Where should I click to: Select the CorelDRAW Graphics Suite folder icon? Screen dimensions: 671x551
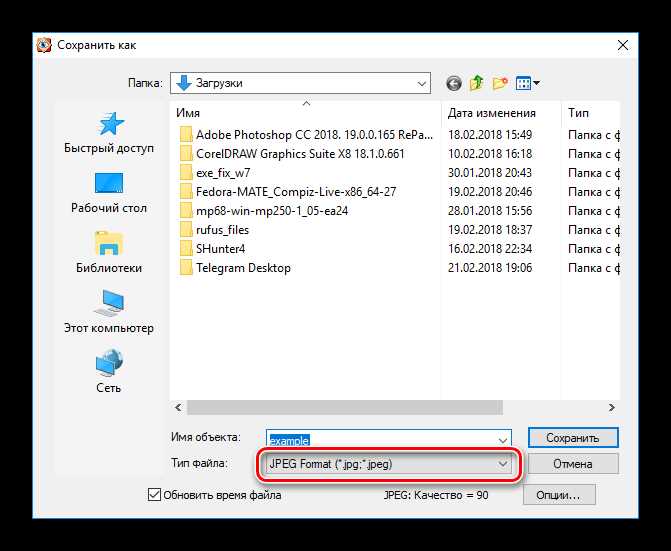186,154
